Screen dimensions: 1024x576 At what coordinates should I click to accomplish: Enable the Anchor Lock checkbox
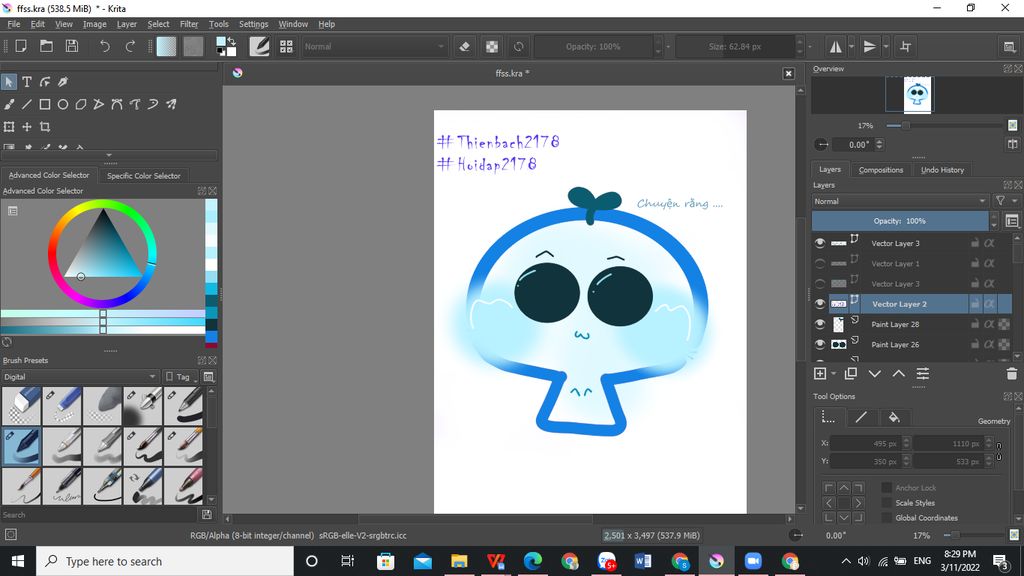click(x=886, y=487)
